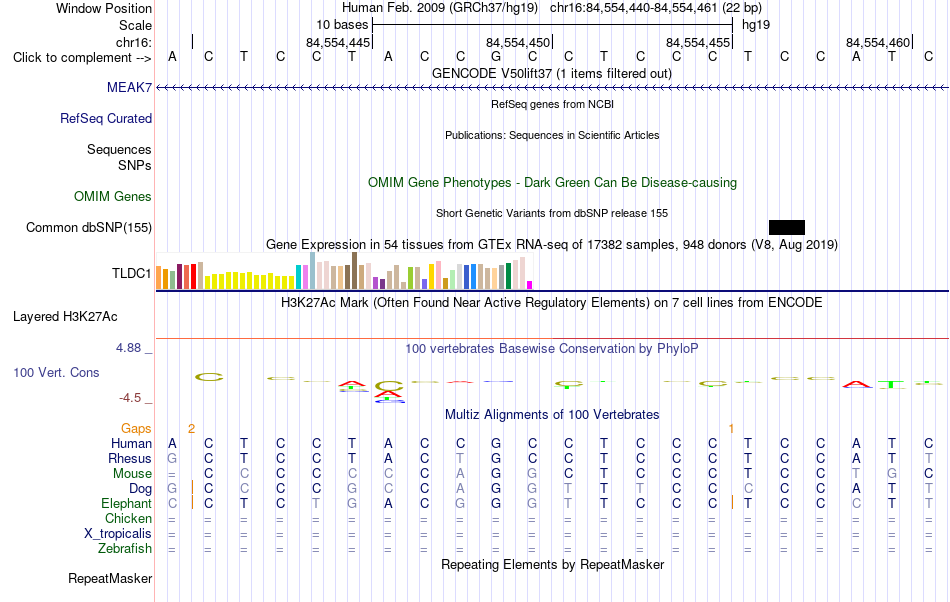Click the PhyloP upper value 4.88

128,348
